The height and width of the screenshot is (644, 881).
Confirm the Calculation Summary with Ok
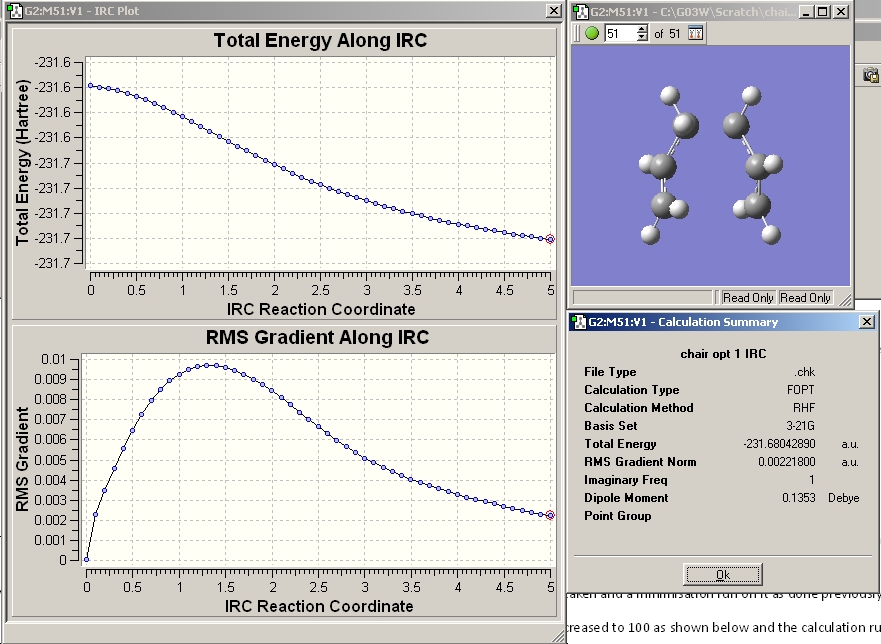[723, 574]
